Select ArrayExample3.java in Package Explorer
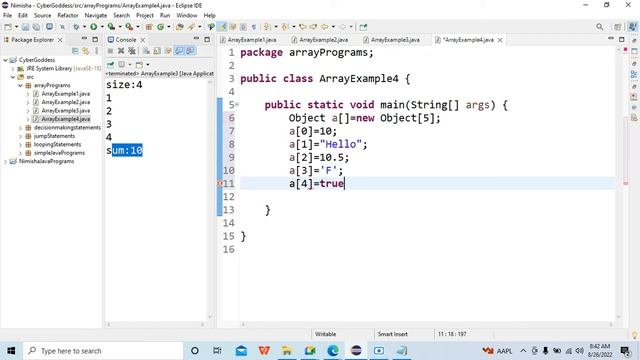Screen dimensions: 640x360 click(x=66, y=111)
